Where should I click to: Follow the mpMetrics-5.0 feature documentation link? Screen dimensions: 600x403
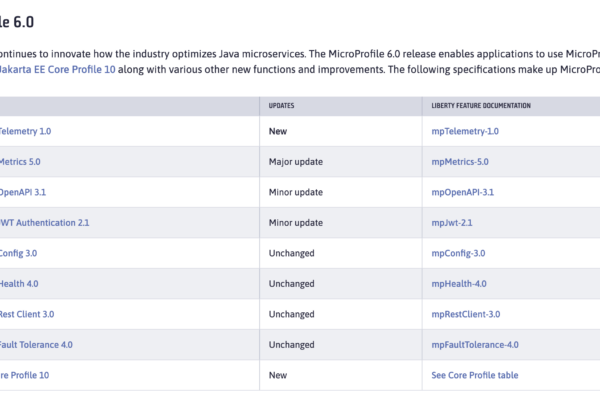[x=460, y=162]
